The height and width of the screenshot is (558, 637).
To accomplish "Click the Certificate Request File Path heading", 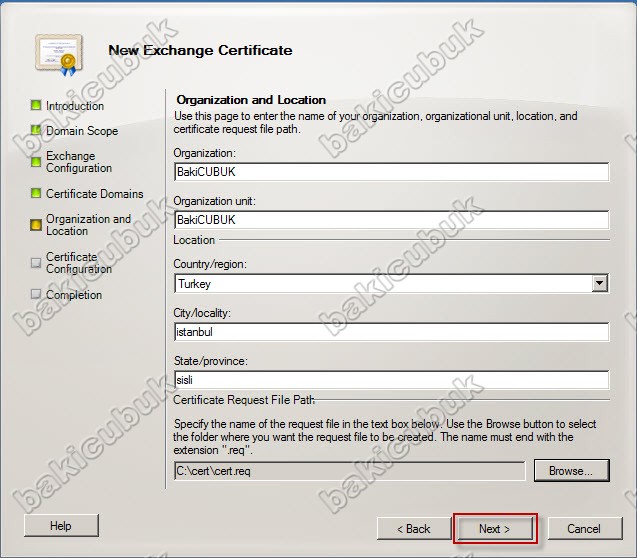I will pos(244,400).
